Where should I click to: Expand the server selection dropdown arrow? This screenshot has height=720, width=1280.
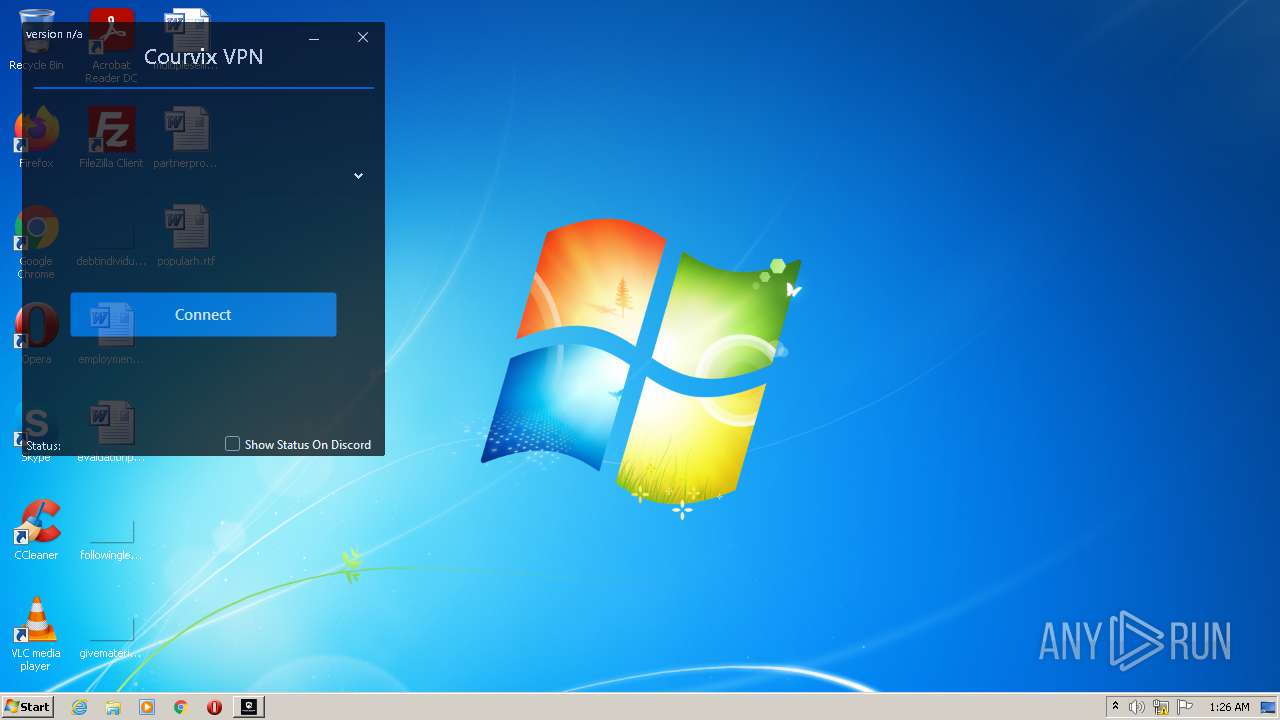click(x=358, y=176)
